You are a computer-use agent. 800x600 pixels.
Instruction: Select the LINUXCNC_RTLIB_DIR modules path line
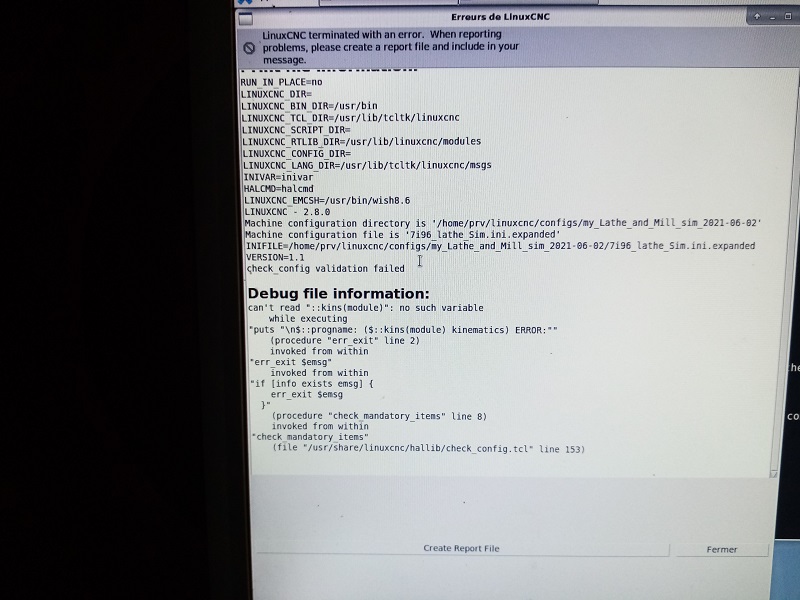pos(362,141)
